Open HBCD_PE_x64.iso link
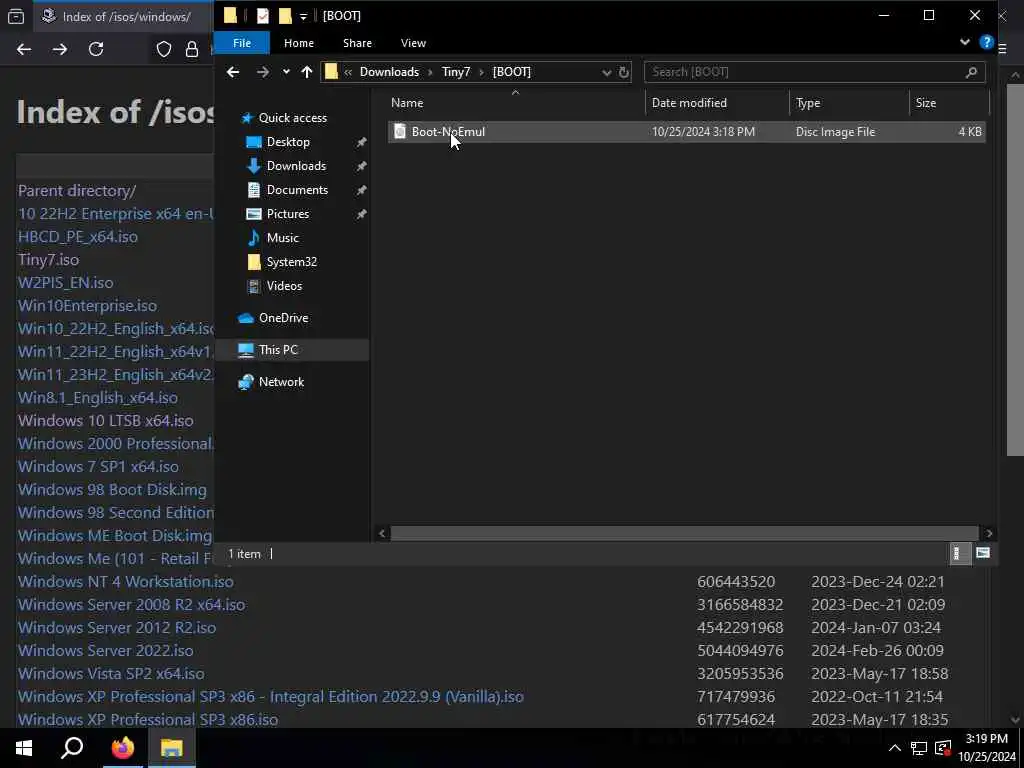Image resolution: width=1024 pixels, height=768 pixels. click(x=78, y=236)
